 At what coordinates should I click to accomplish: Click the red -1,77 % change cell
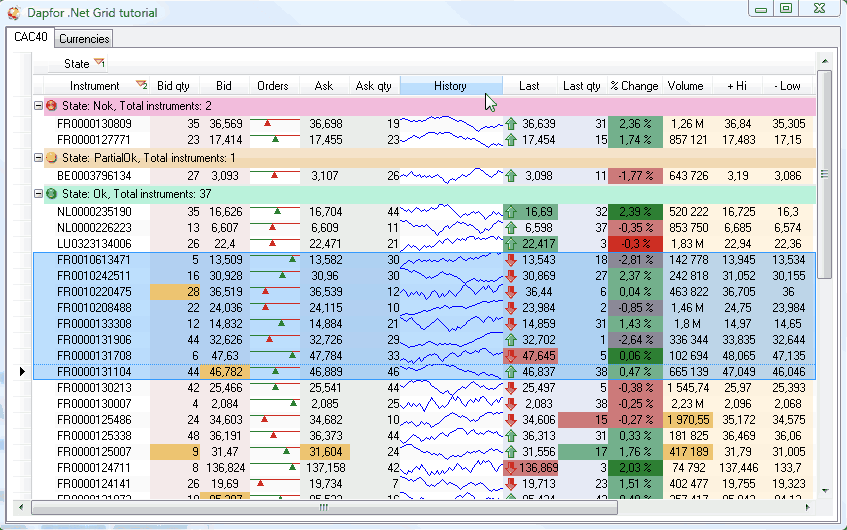pyautogui.click(x=635, y=176)
